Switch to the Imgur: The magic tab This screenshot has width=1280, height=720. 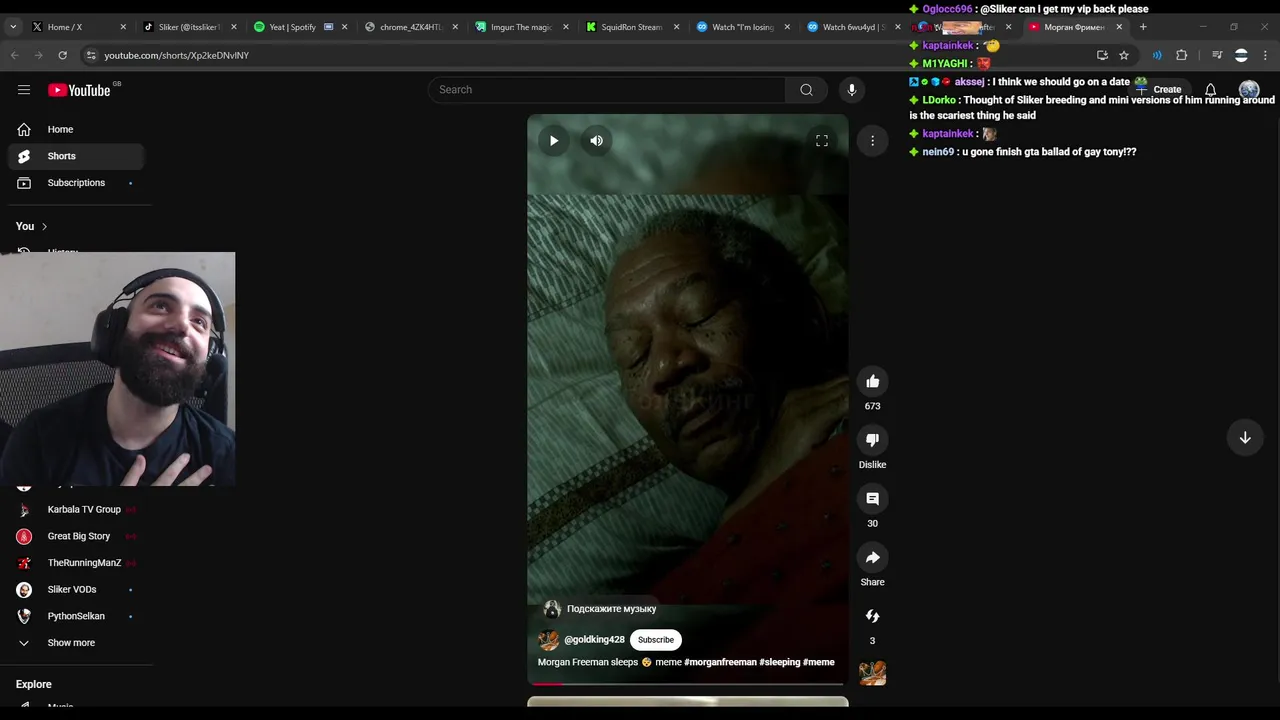521,27
